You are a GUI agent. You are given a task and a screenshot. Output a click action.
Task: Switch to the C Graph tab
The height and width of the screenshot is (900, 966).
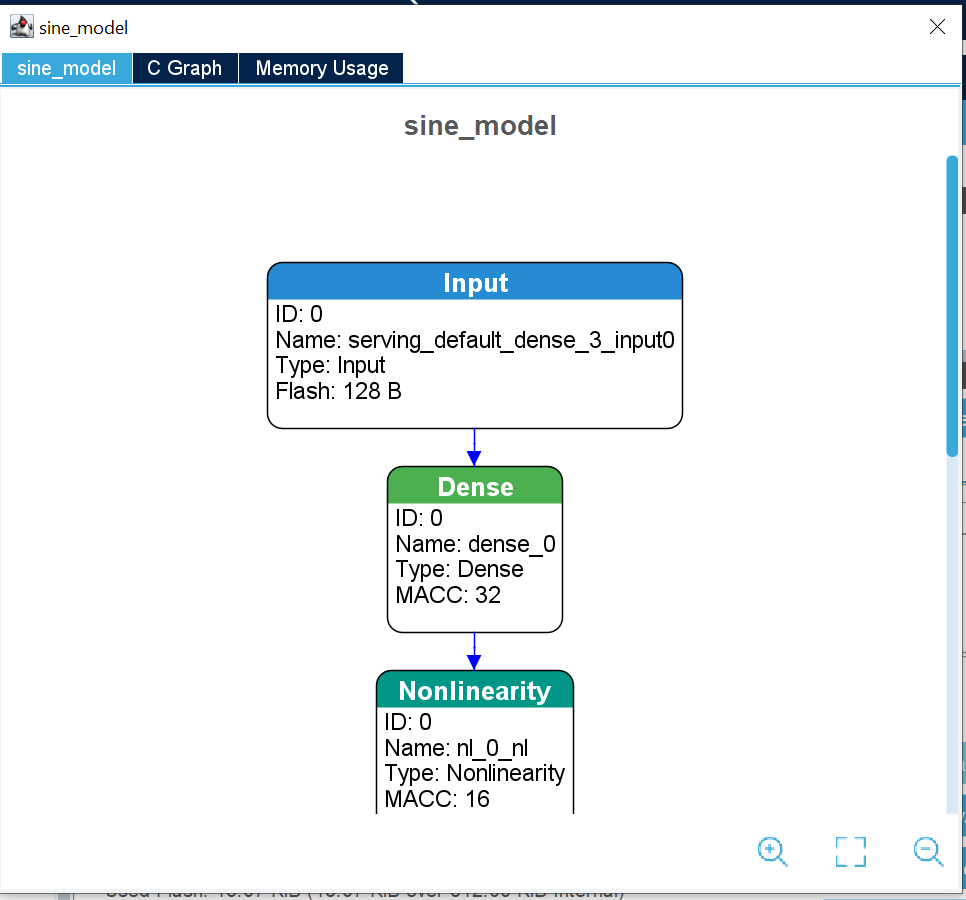pos(184,68)
